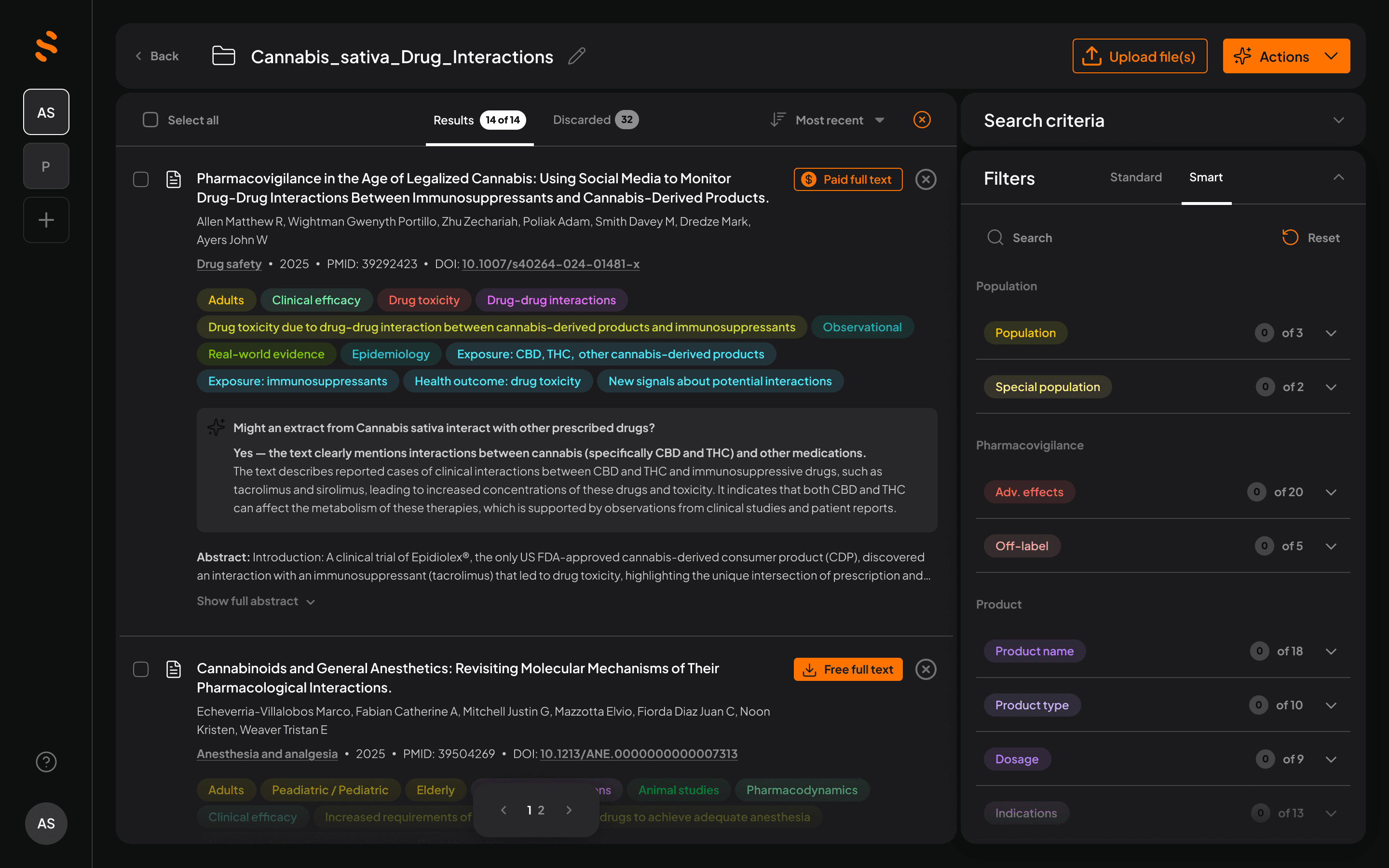Viewport: 1389px width, 868px height.
Task: Click the plus icon to add workspace
Action: 46,220
